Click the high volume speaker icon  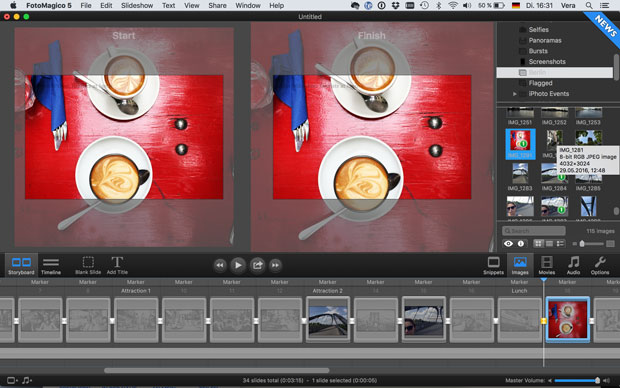click(x=607, y=380)
